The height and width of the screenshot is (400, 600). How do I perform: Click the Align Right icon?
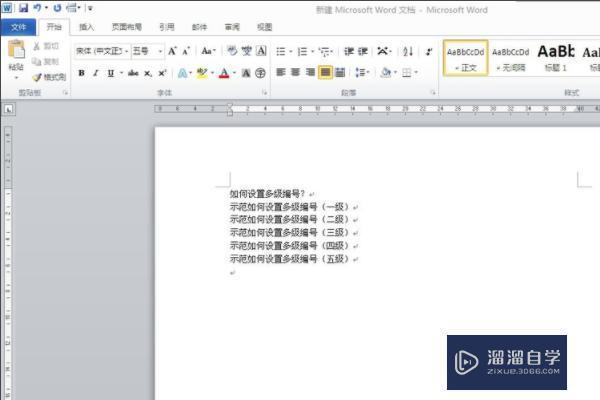tap(310, 72)
